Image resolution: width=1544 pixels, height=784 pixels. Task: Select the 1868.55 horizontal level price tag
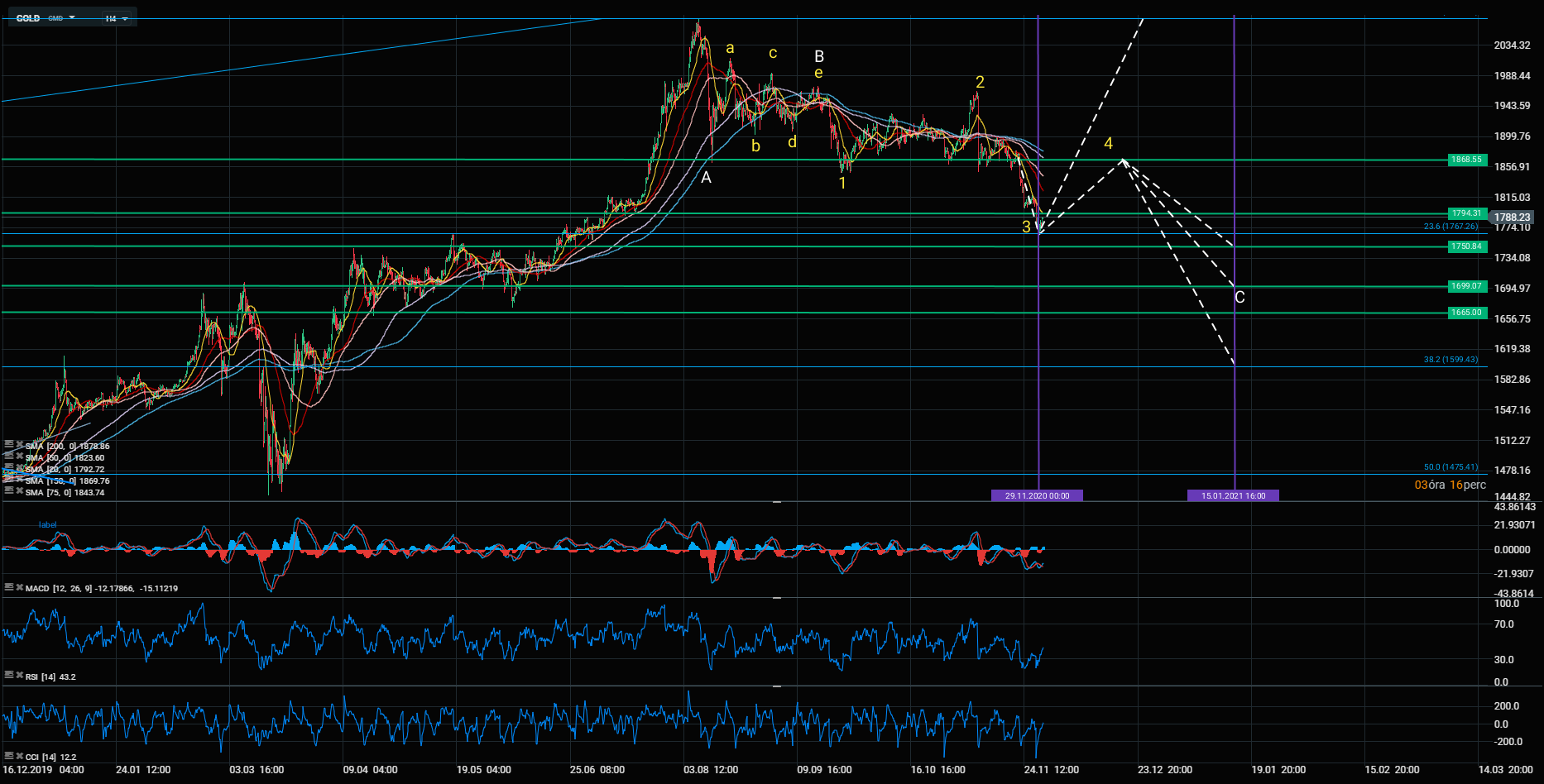[1466, 160]
